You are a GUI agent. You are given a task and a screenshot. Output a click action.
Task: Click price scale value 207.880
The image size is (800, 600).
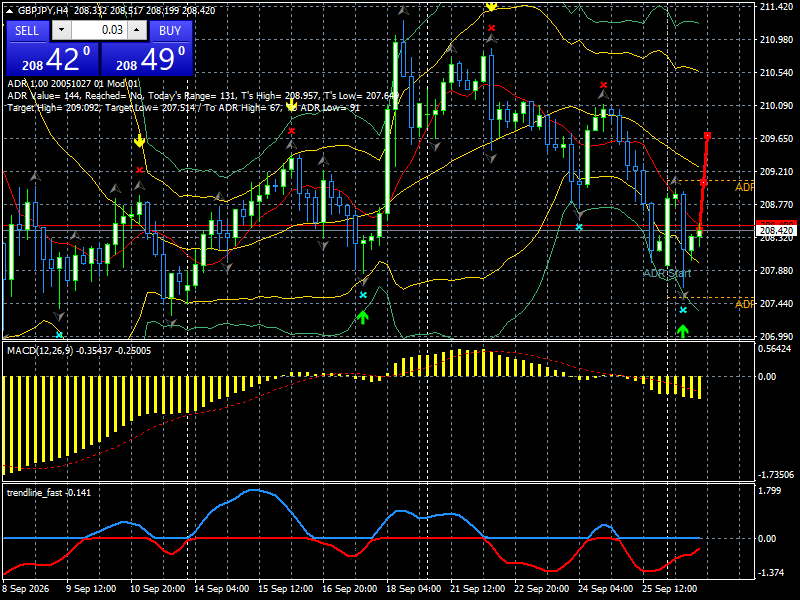(x=776, y=271)
